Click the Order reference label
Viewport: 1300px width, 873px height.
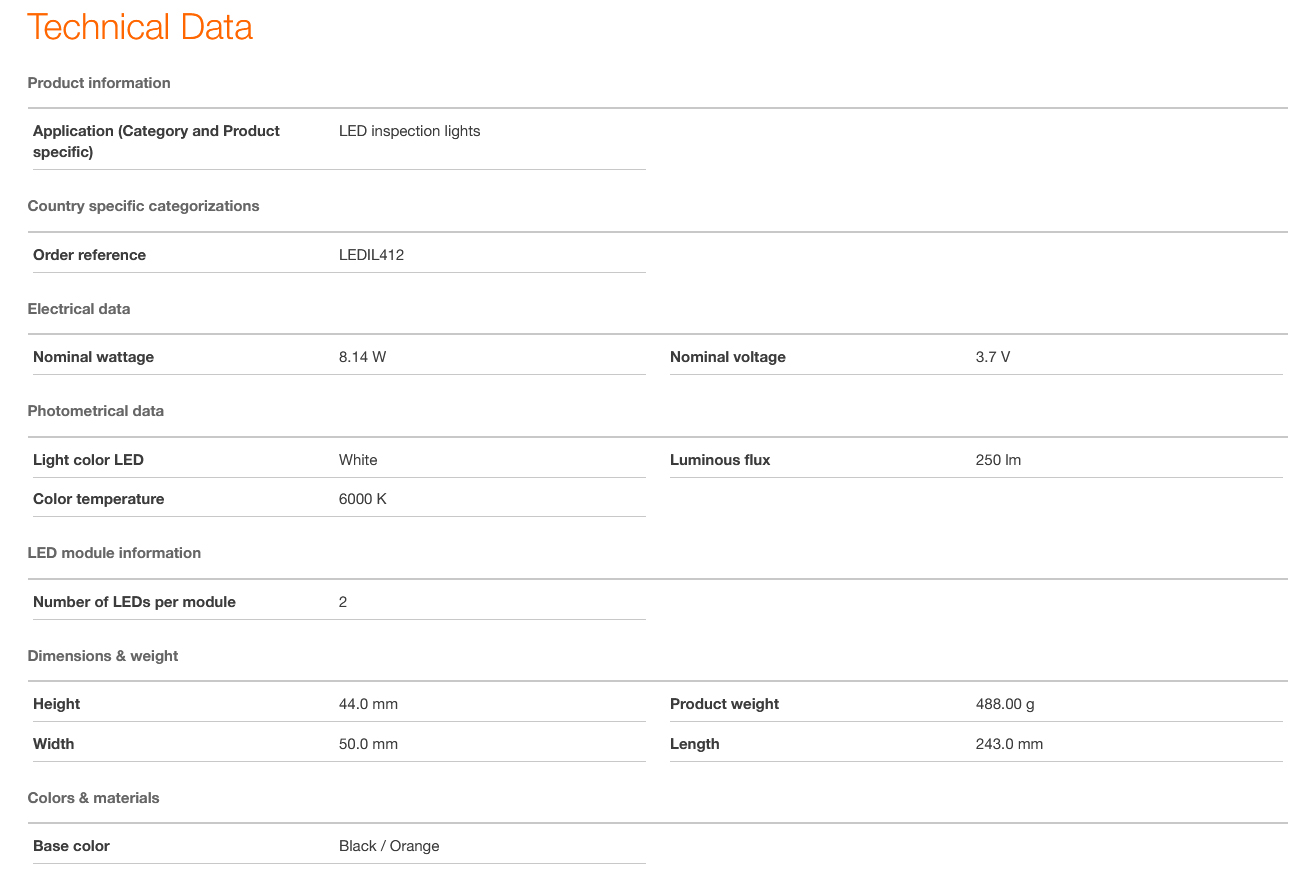pos(89,255)
